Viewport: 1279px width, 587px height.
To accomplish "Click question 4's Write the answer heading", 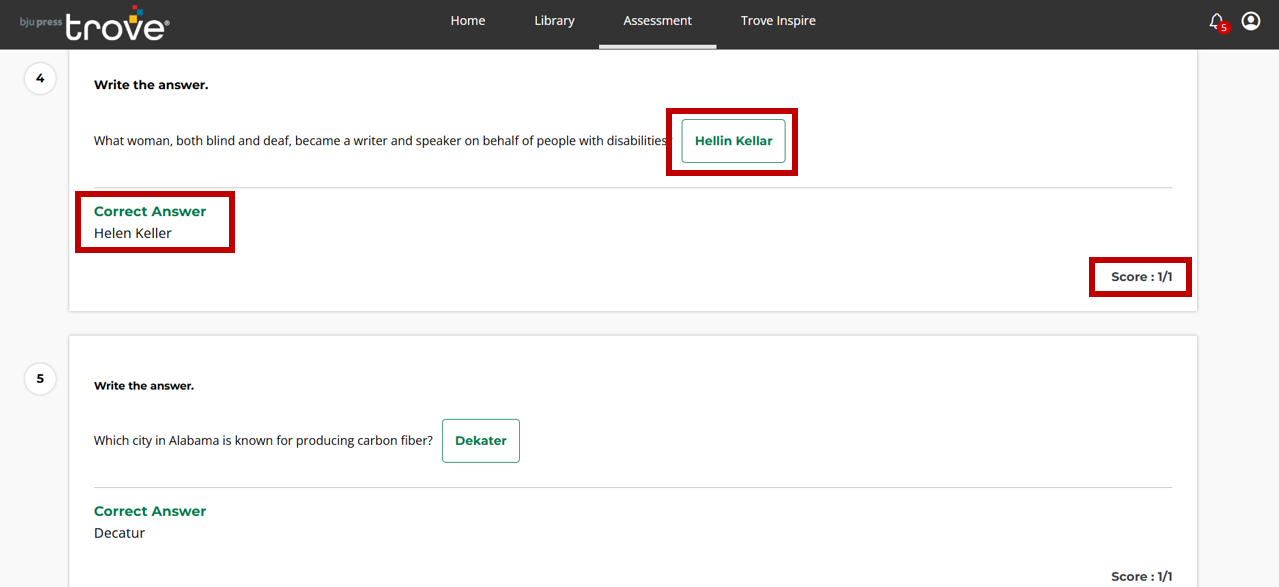I will point(151,85).
